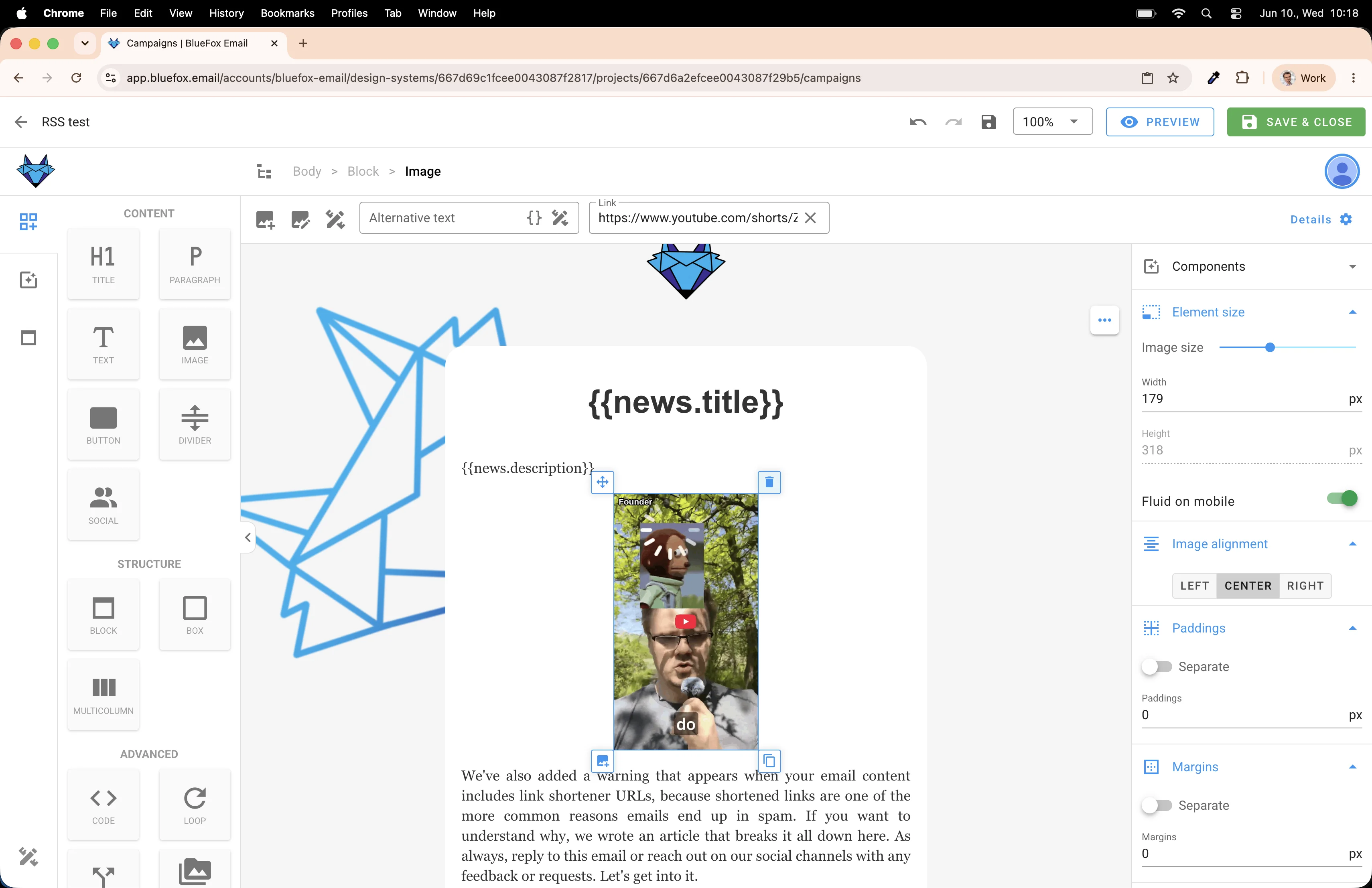Toggle Fluid on mobile switch
1372x888 pixels.
pyautogui.click(x=1342, y=499)
